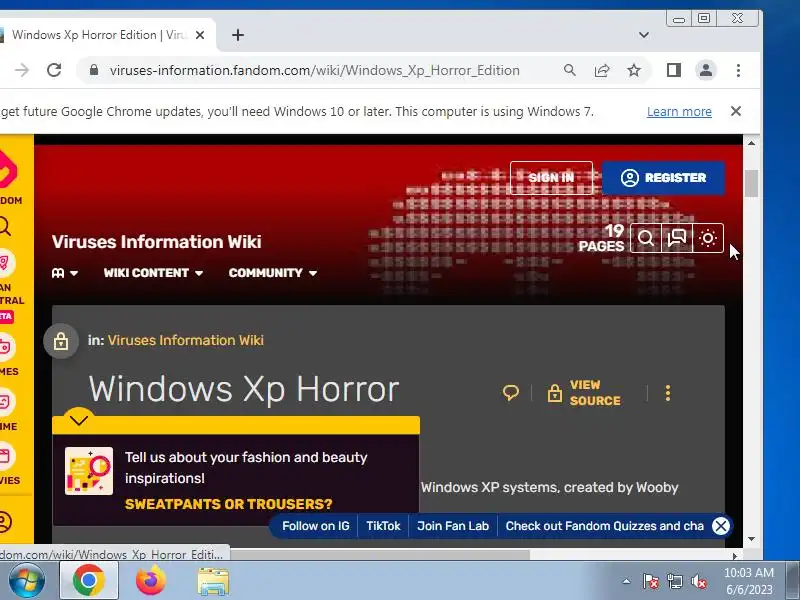Expand the COMMUNITY menu

(272, 273)
